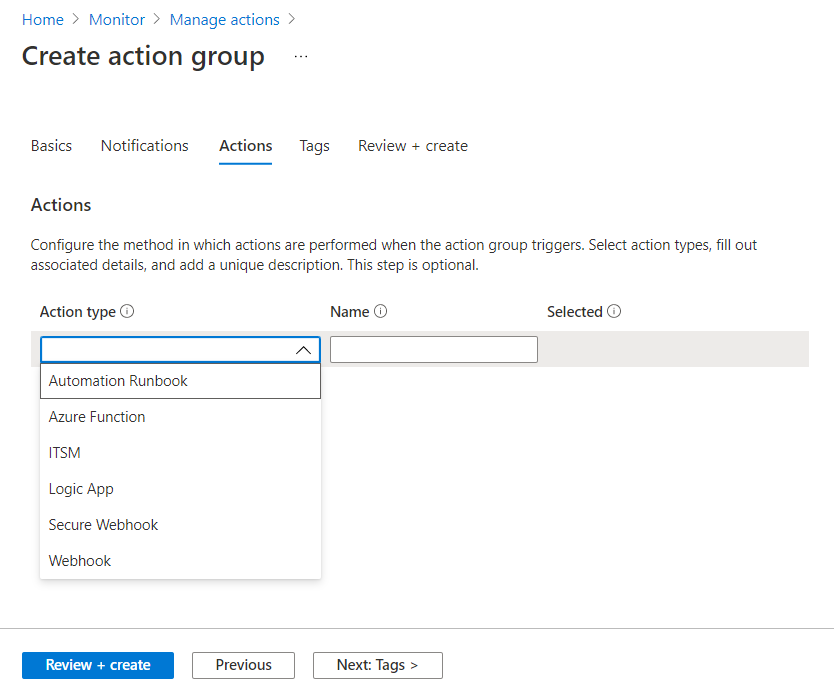Open the ellipsis more options menu
834x696 pixels.
tap(301, 56)
